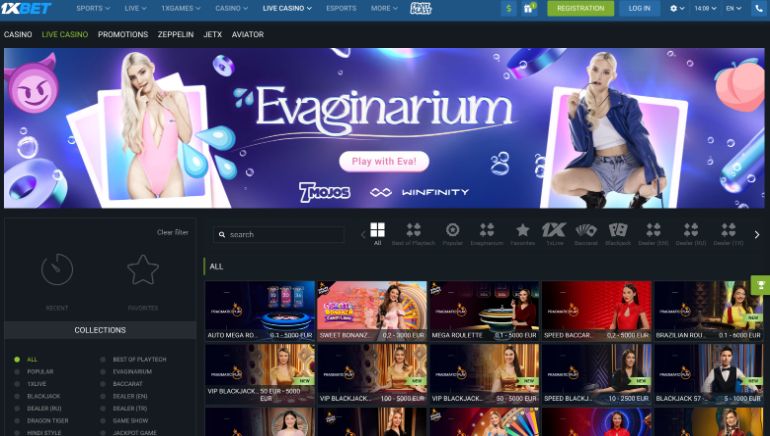Open Speed Baccarat game thumbnail
This screenshot has width=770, height=436.
tap(597, 311)
